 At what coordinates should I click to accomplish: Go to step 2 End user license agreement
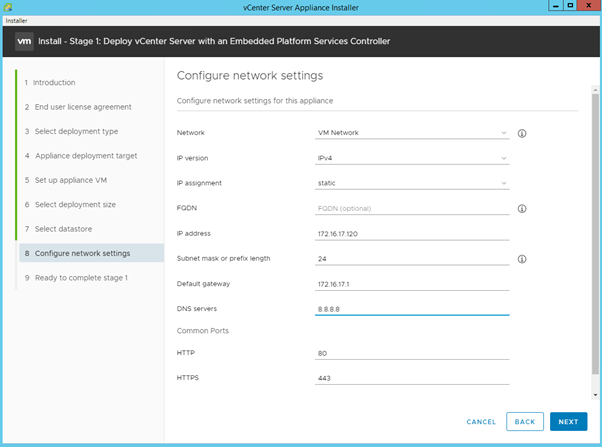pyautogui.click(x=78, y=107)
